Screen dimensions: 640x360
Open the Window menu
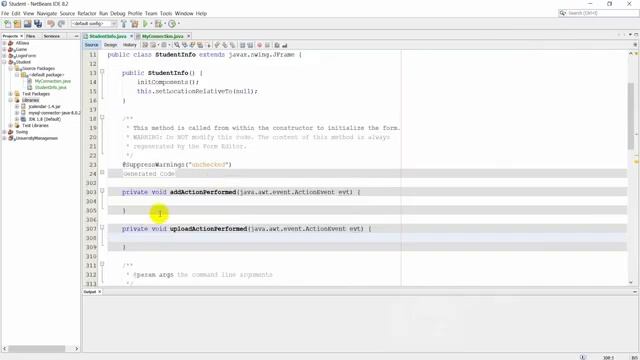click(184, 13)
